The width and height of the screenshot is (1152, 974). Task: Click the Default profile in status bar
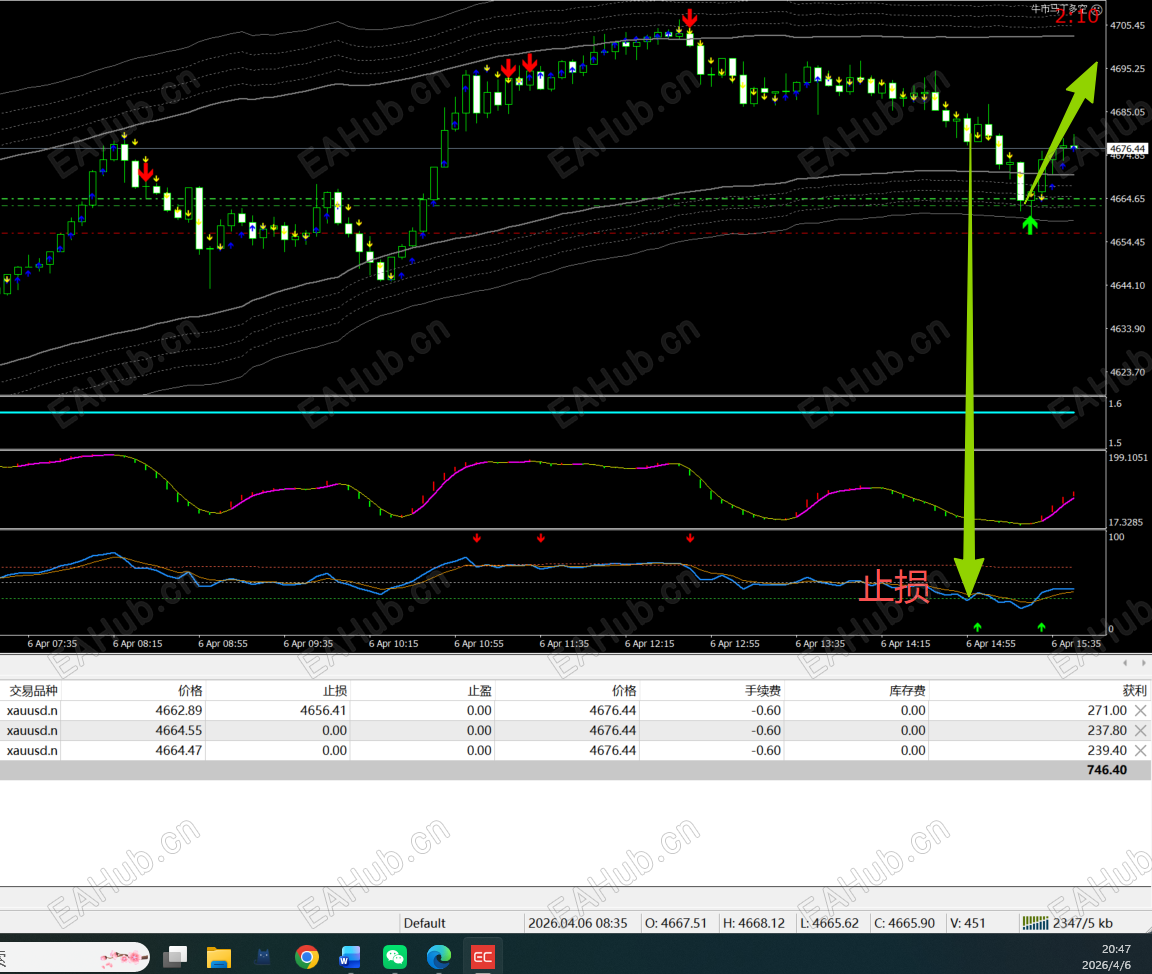coord(425,923)
